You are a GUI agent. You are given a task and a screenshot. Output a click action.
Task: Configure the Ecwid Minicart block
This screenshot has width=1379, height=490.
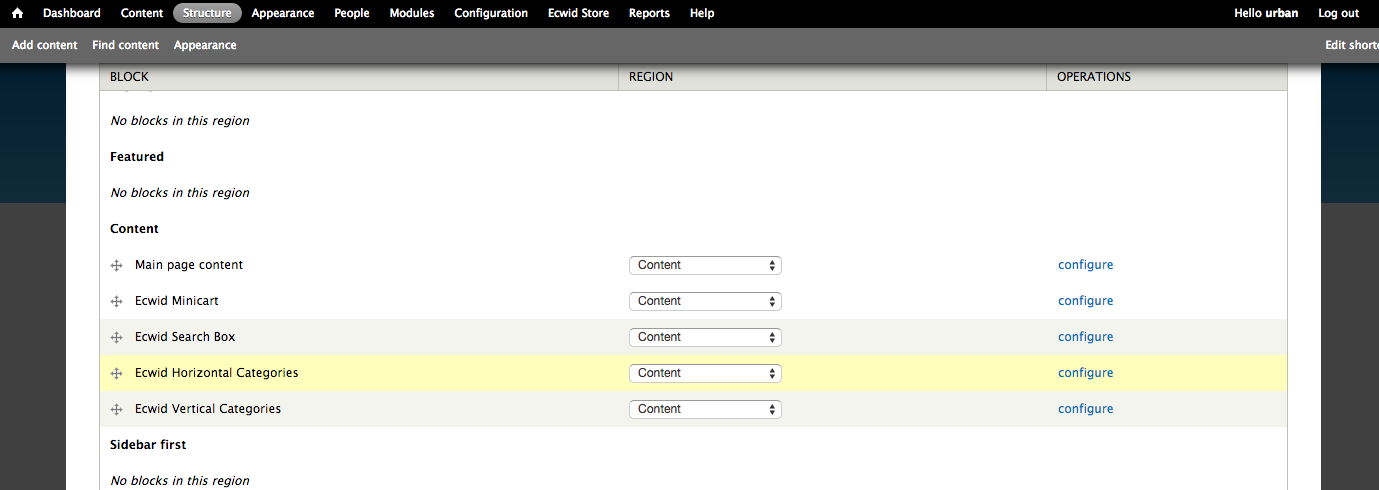[1085, 301]
